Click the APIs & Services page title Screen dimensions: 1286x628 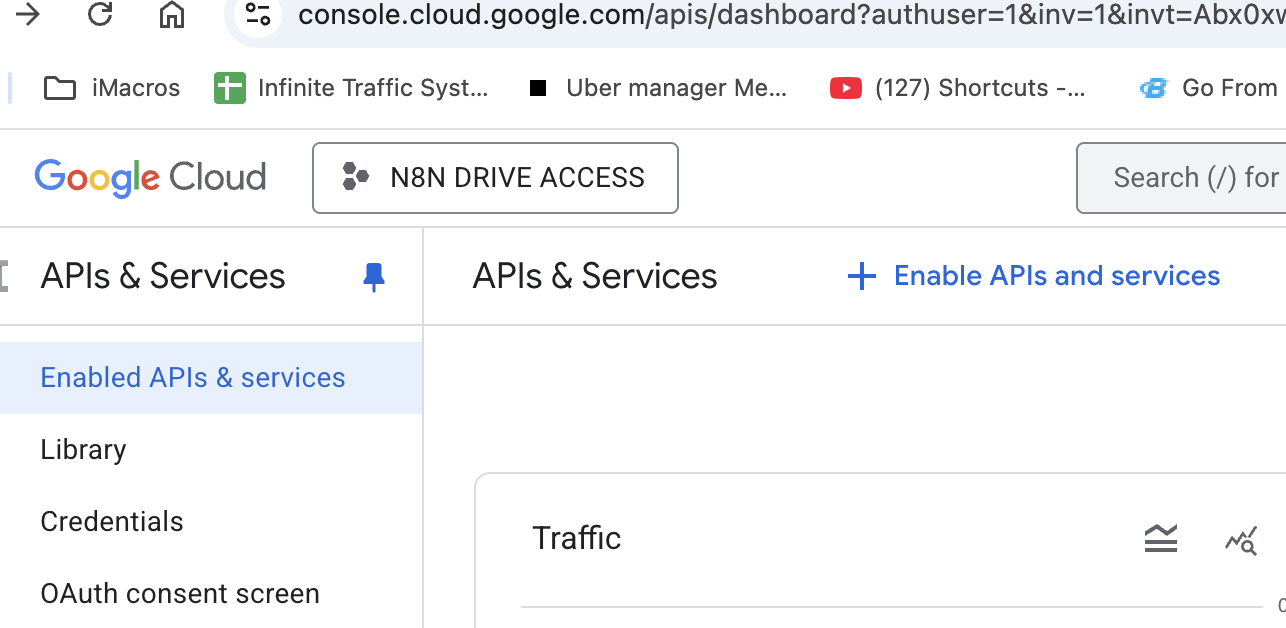(595, 276)
